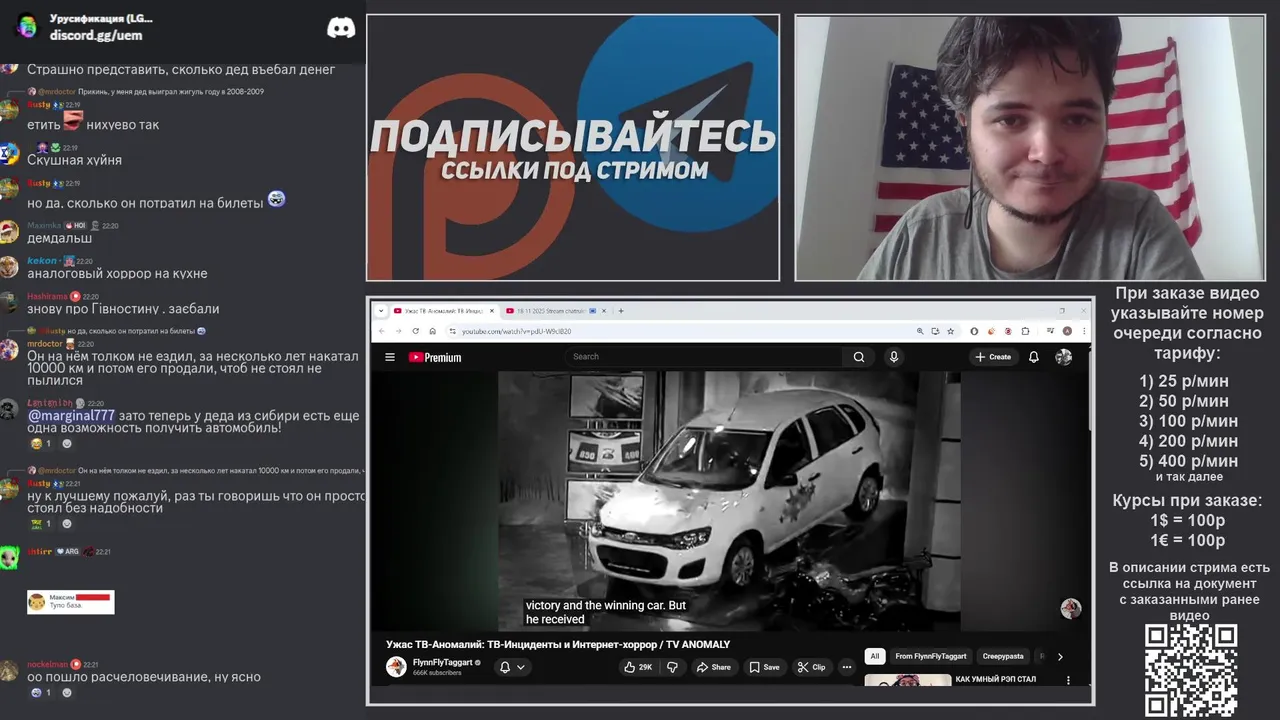
Task: Click the laughing reaction under marginal777 message
Action: click(42, 444)
